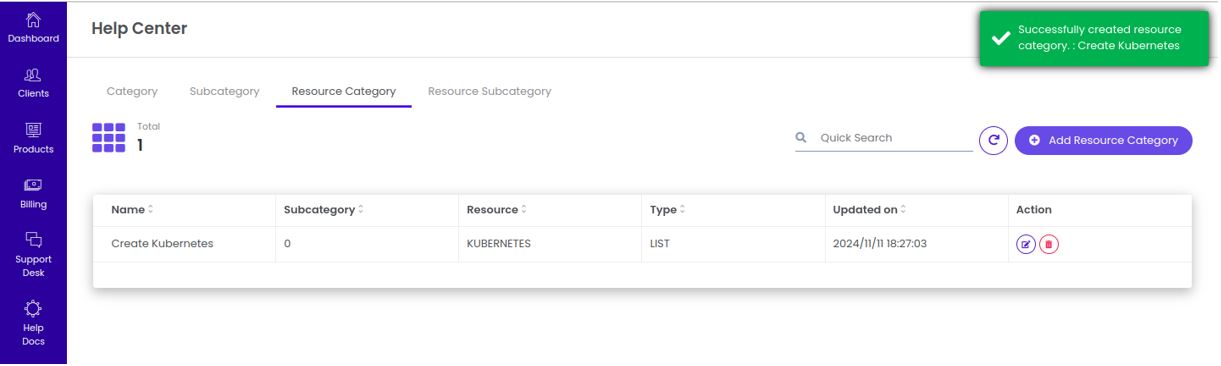Image resolution: width=1221 pixels, height=366 pixels.
Task: Sort table by Name column
Action: [132, 210]
